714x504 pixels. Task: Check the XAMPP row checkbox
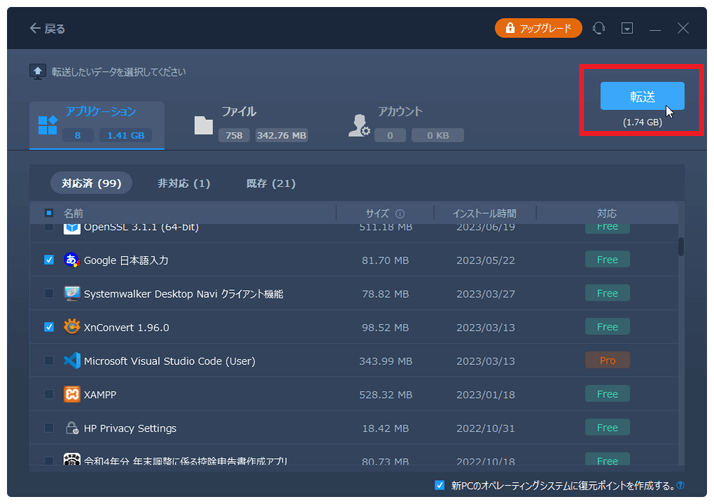pyautogui.click(x=49, y=394)
